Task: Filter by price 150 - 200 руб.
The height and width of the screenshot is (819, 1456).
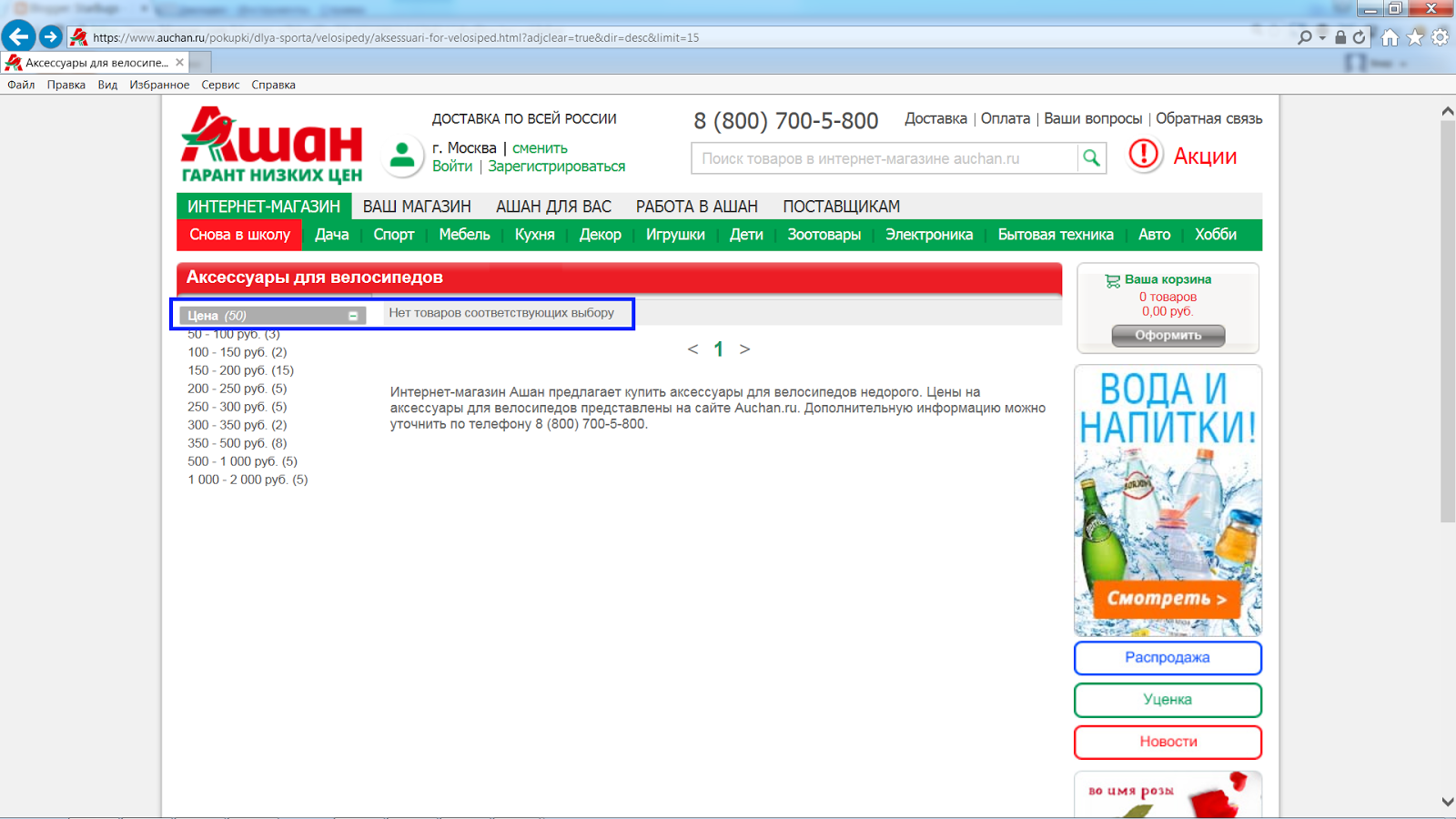Action: [x=240, y=370]
